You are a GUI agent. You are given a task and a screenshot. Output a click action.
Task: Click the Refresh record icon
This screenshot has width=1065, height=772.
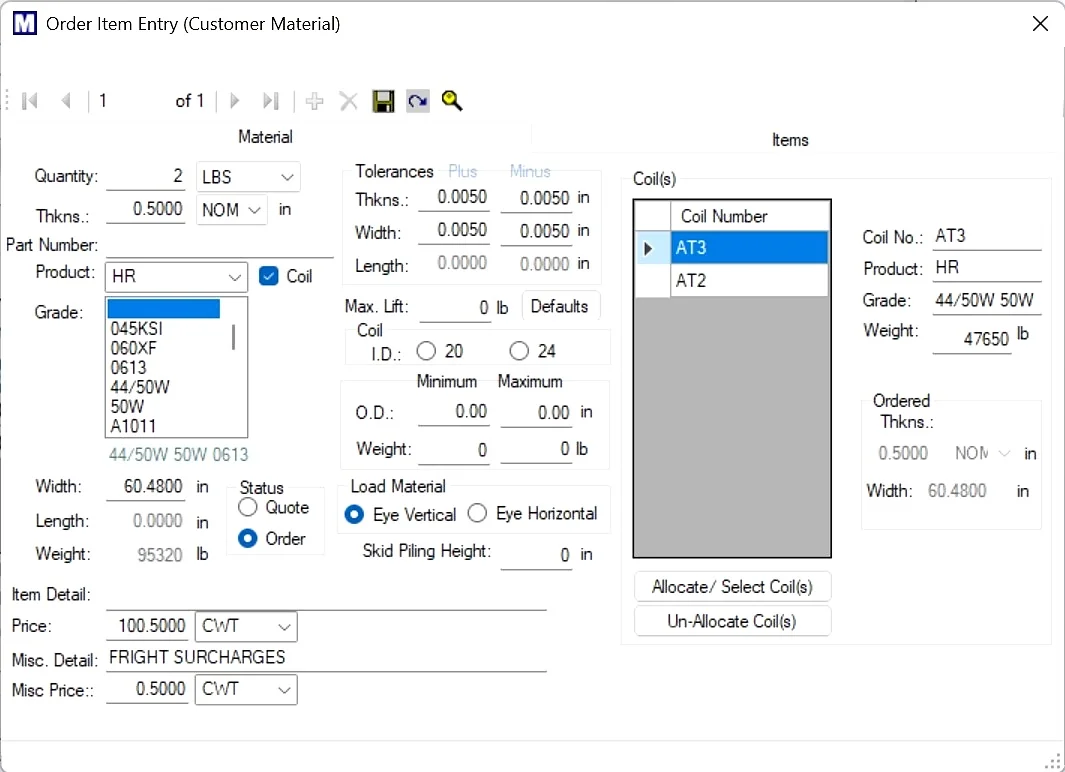[x=417, y=100]
